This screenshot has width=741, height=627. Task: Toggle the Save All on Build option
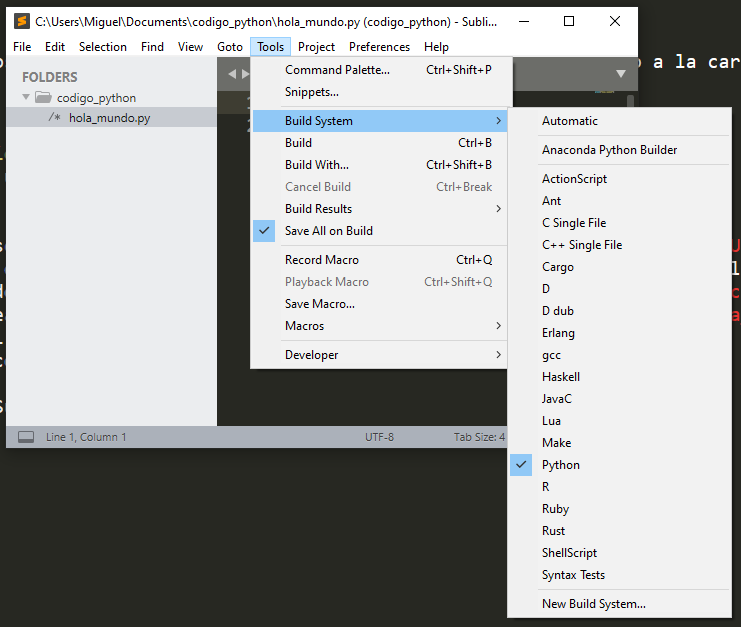coord(328,231)
